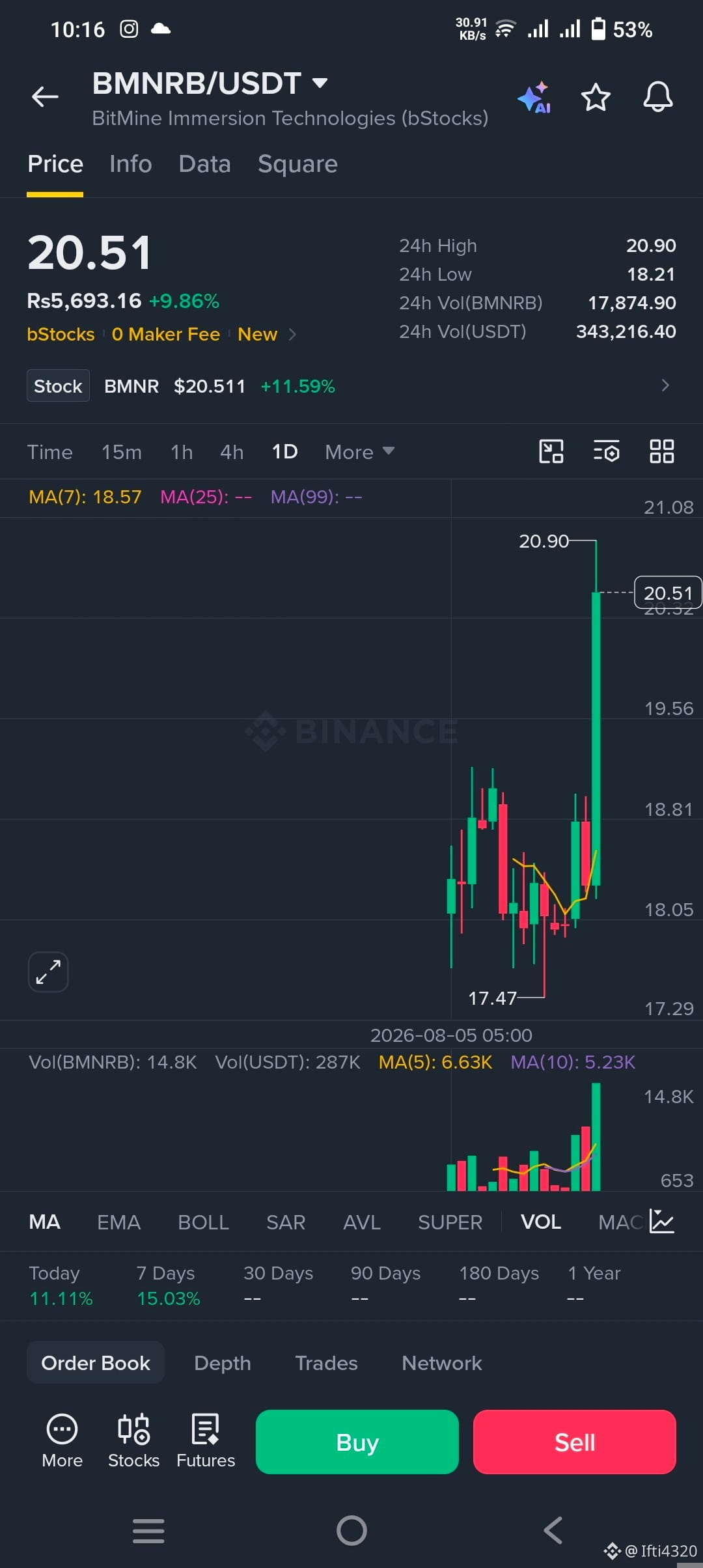Open the Depth tab

[223, 1363]
